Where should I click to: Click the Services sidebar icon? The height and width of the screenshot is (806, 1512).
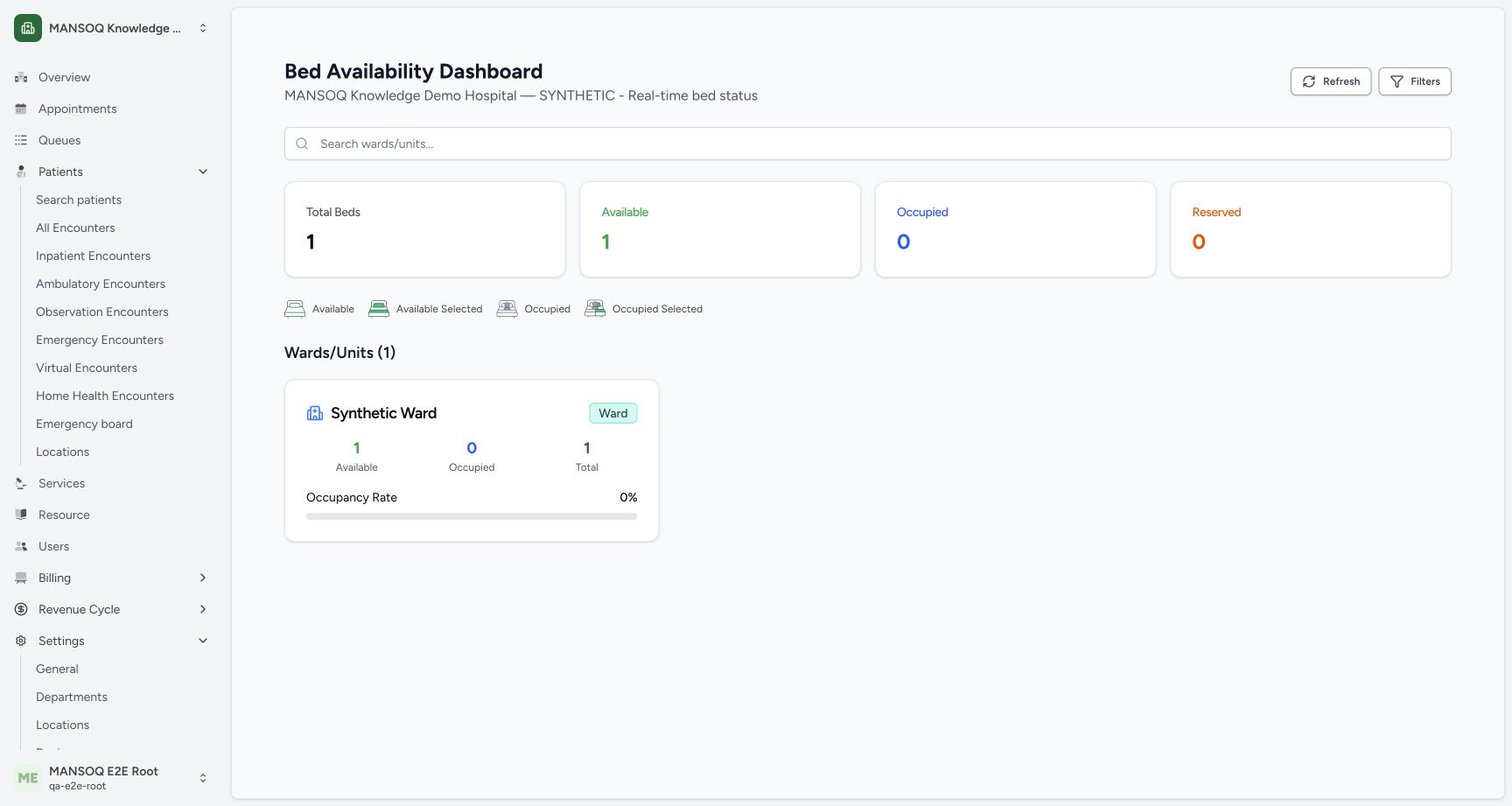coord(21,483)
